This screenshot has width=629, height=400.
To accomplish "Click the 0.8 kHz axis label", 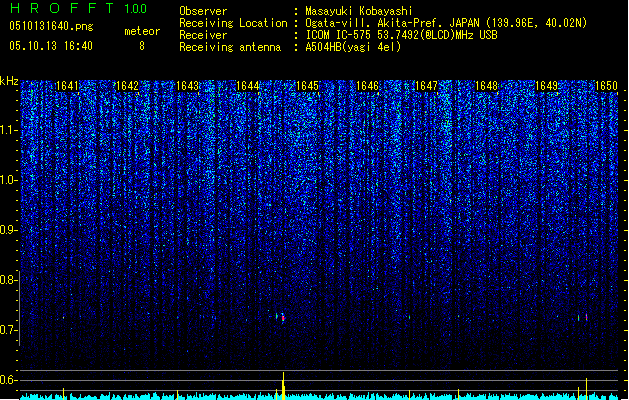I will (x=9, y=280).
